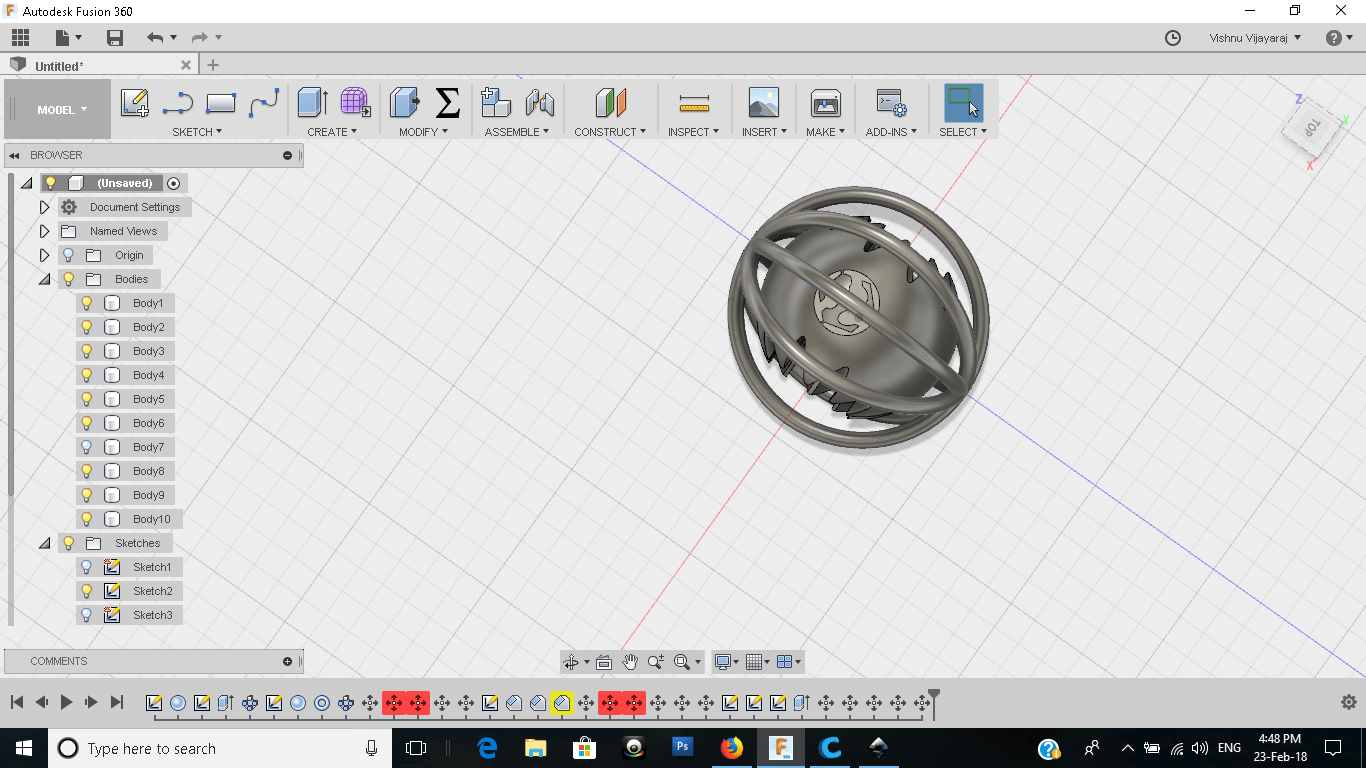The height and width of the screenshot is (768, 1366).
Task: Expand the Document Settings node
Action: coord(44,207)
